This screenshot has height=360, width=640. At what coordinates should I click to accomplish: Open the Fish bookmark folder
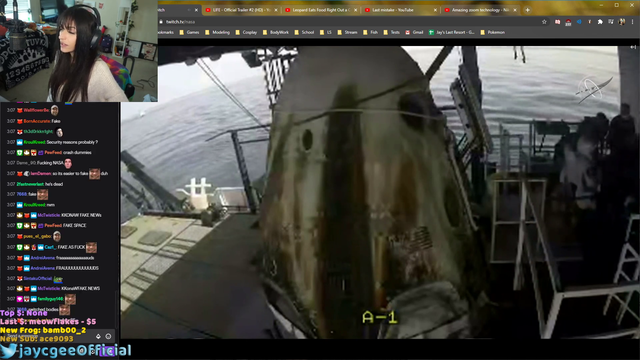[x=370, y=32]
